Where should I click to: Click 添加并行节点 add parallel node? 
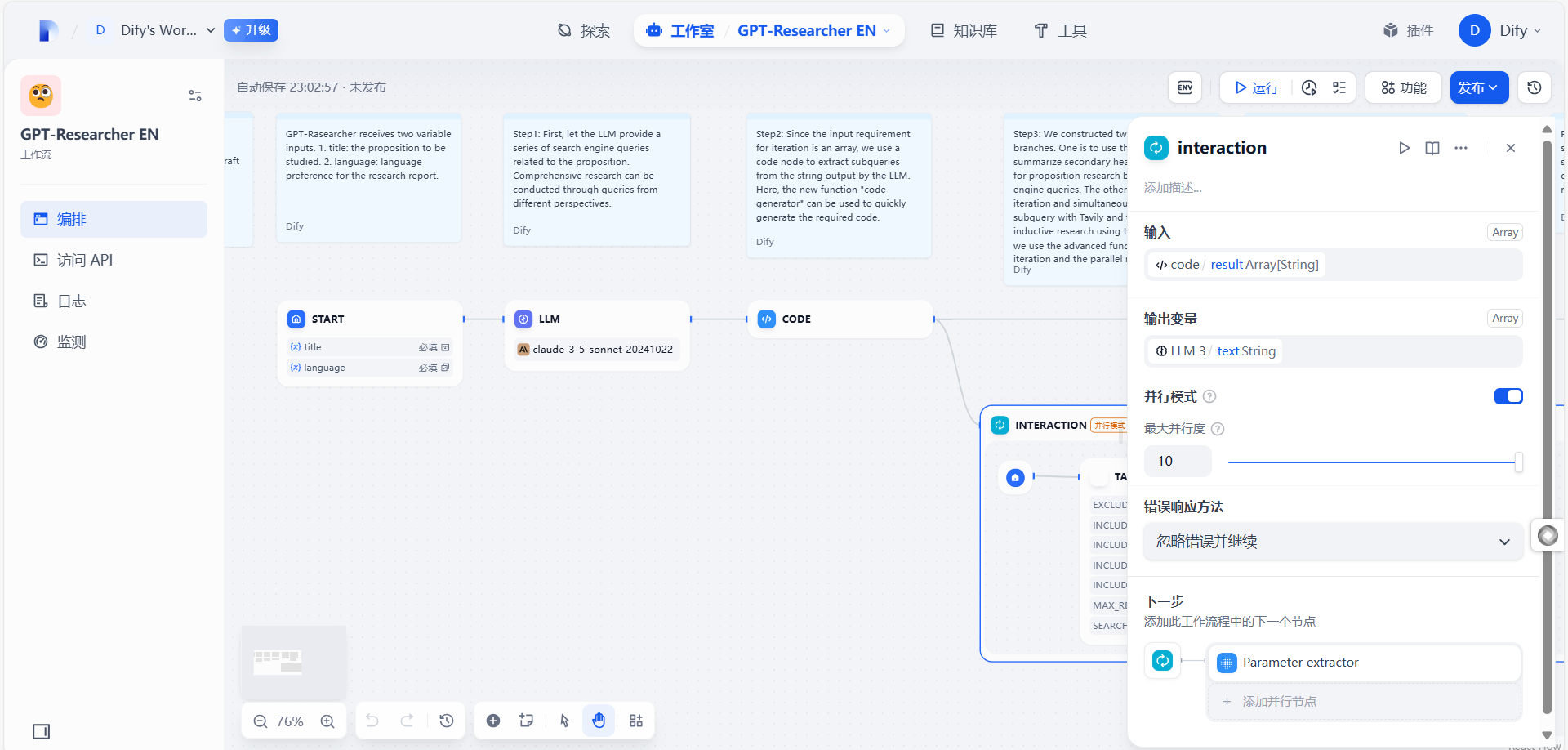click(1364, 702)
